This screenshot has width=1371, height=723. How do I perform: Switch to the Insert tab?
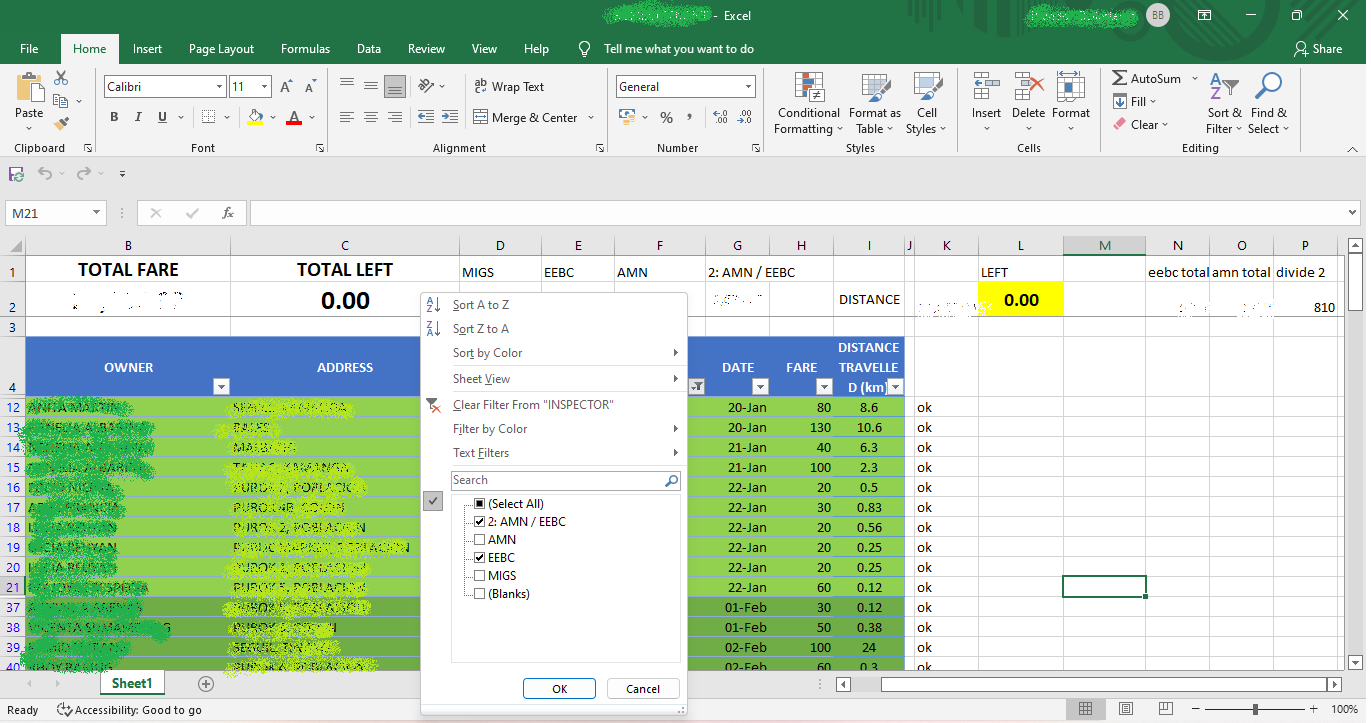[x=147, y=49]
